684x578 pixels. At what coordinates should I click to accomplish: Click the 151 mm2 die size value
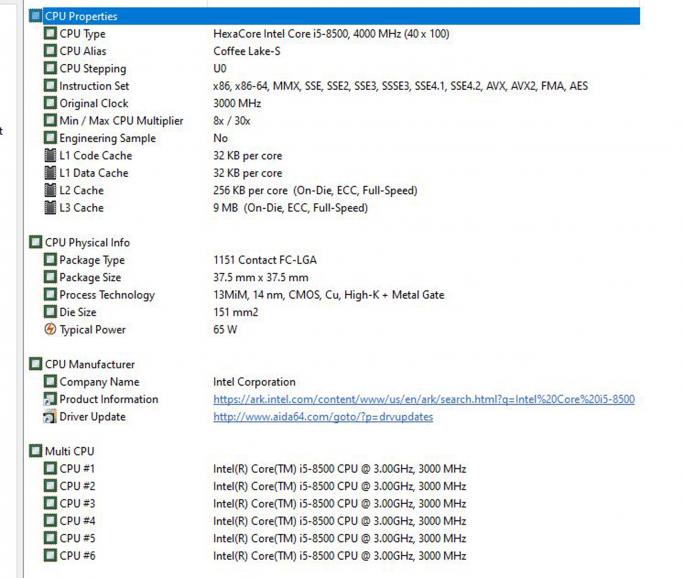click(x=236, y=312)
